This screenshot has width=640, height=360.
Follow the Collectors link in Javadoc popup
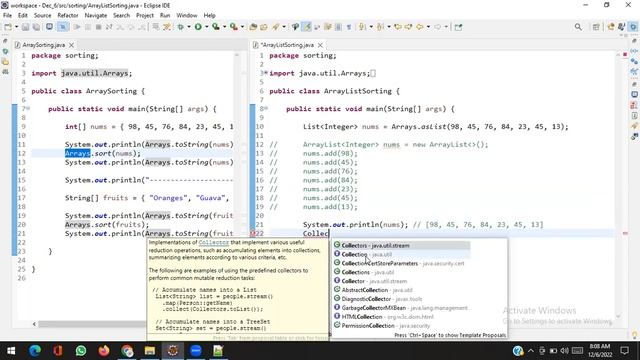[x=213, y=242]
